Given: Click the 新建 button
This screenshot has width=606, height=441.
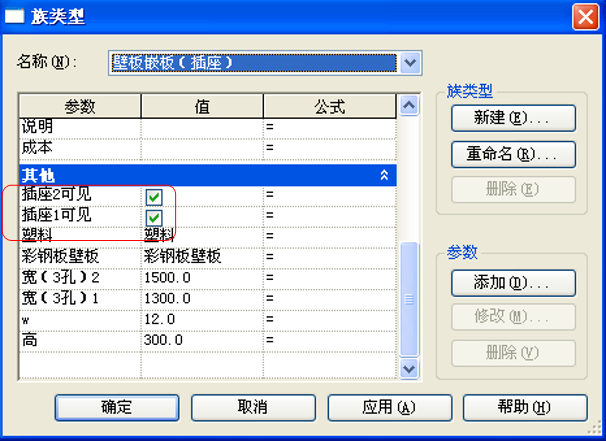Looking at the screenshot, I should pos(513,118).
